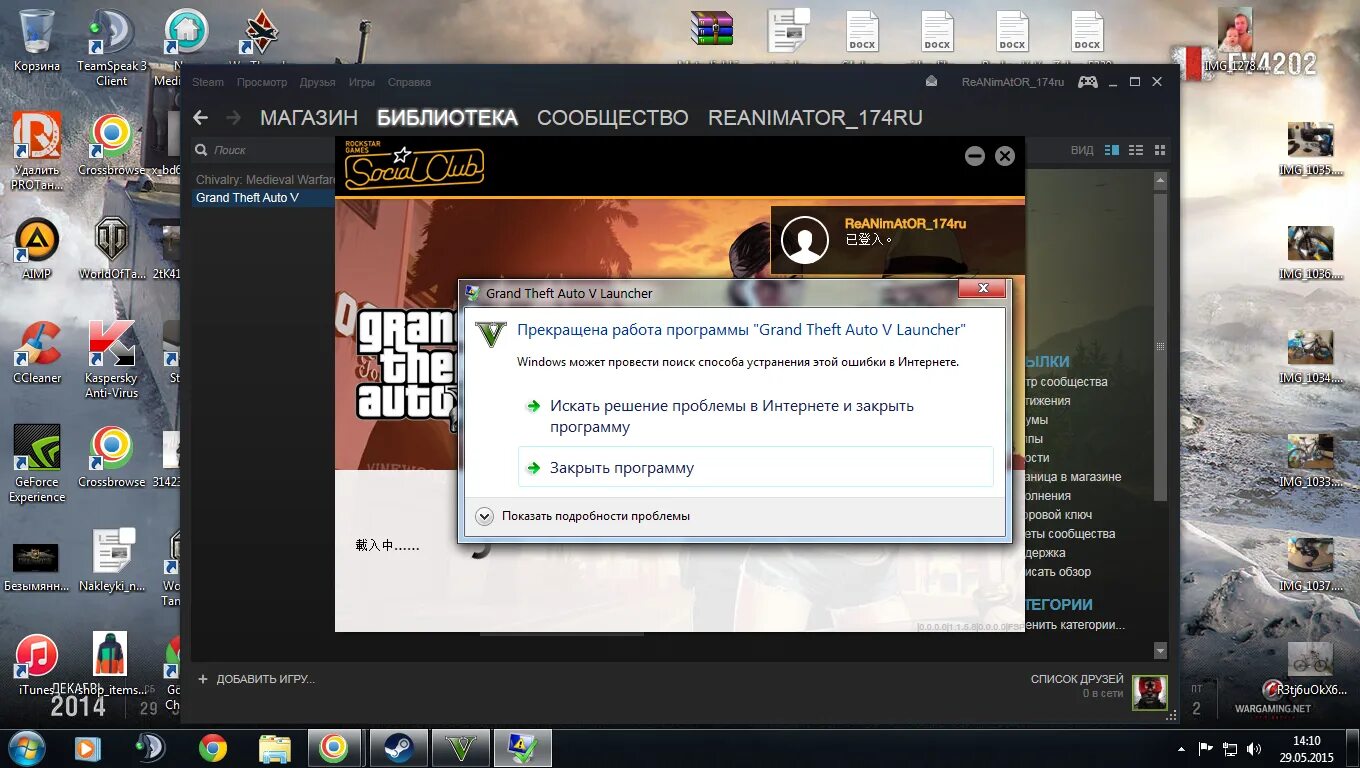Select Crossbrowse shortcut near AIMP
The width and height of the screenshot is (1360, 768).
pyautogui.click(x=112, y=145)
